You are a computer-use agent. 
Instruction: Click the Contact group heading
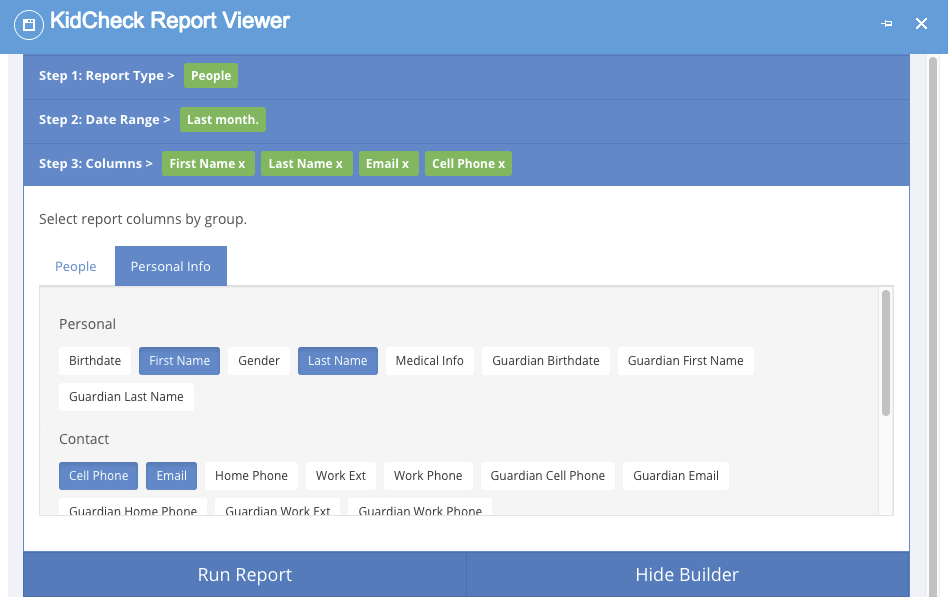[x=84, y=439]
